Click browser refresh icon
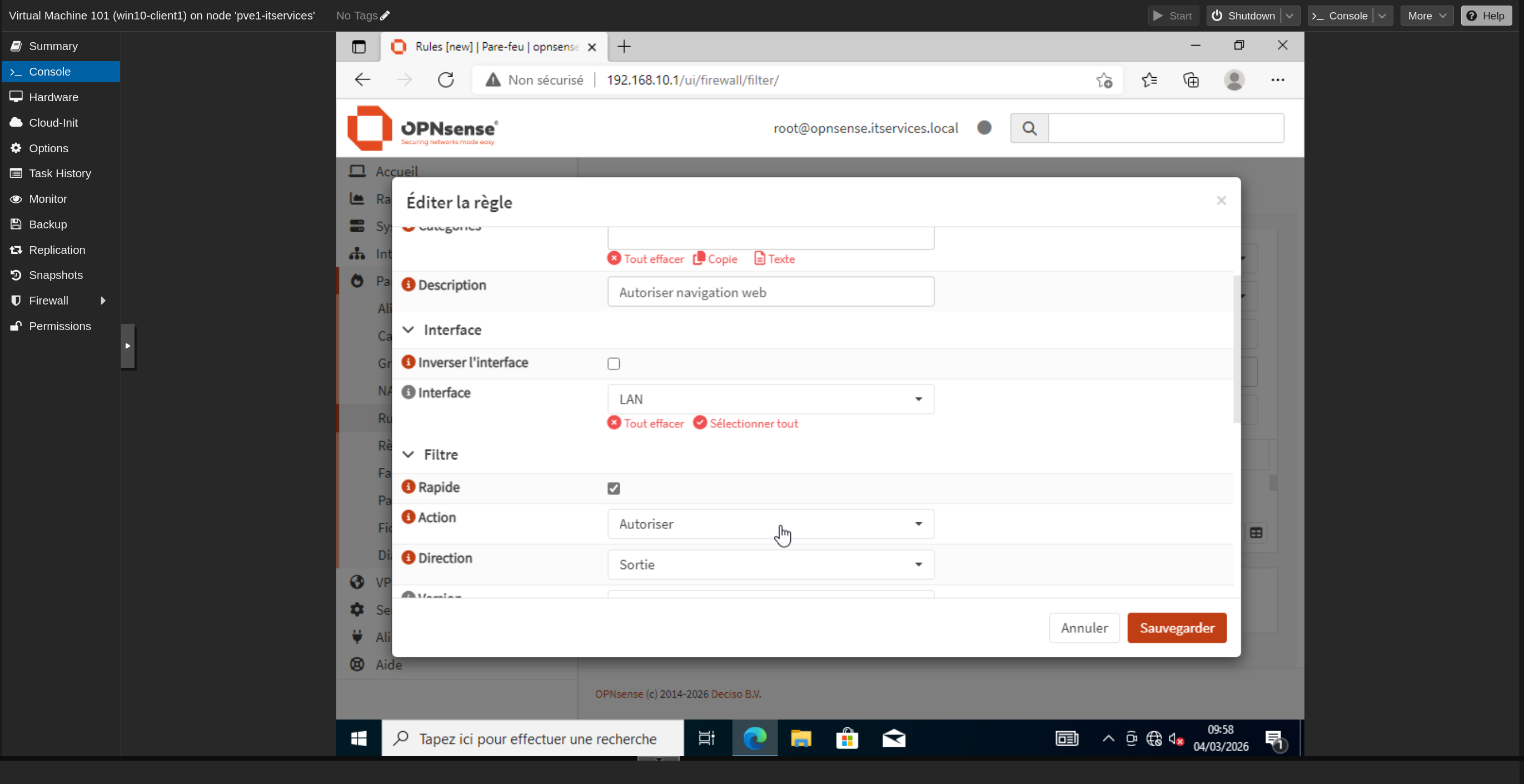Viewport: 1524px width, 784px height. [446, 80]
